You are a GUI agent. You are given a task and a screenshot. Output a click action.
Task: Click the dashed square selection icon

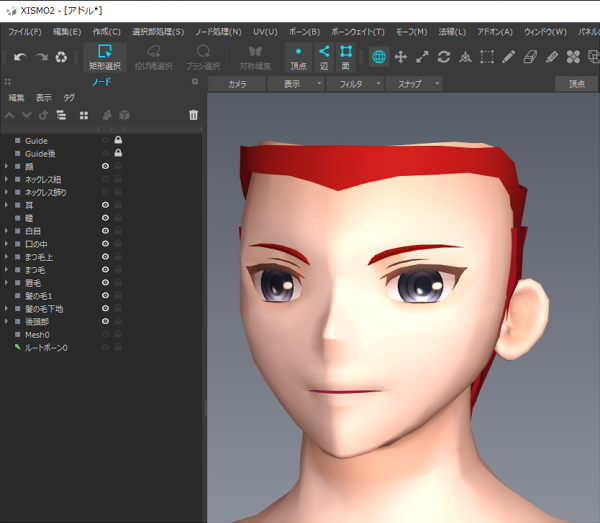[487, 57]
